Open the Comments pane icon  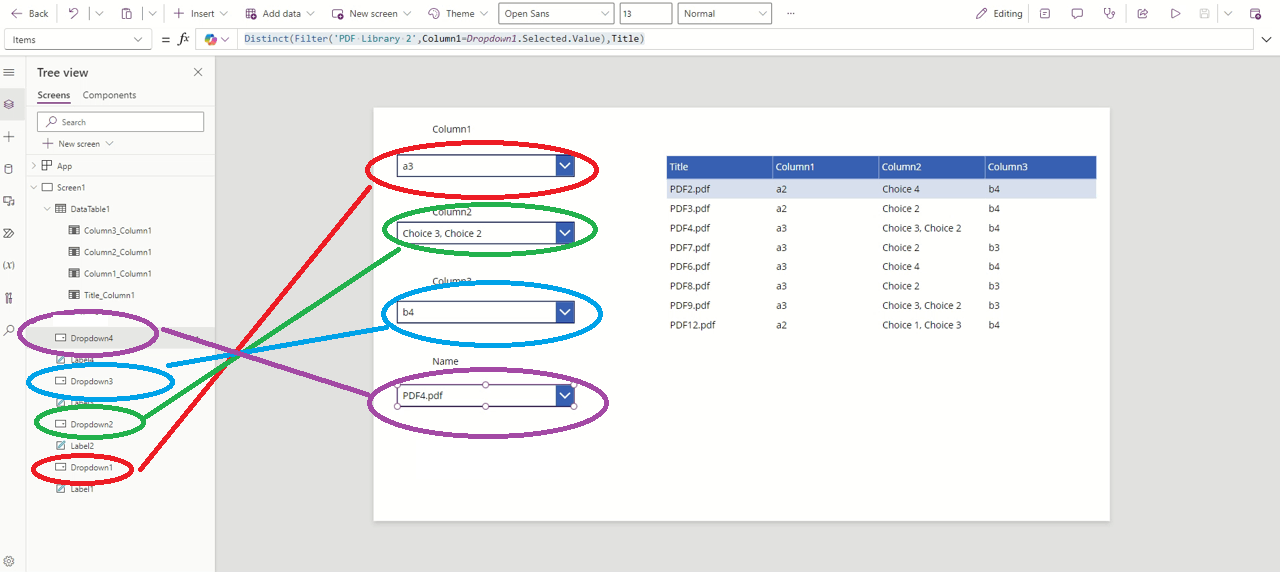[1077, 14]
